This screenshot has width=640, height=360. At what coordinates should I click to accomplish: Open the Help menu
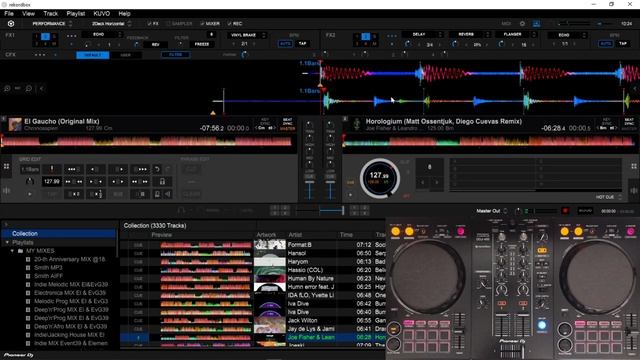click(124, 13)
